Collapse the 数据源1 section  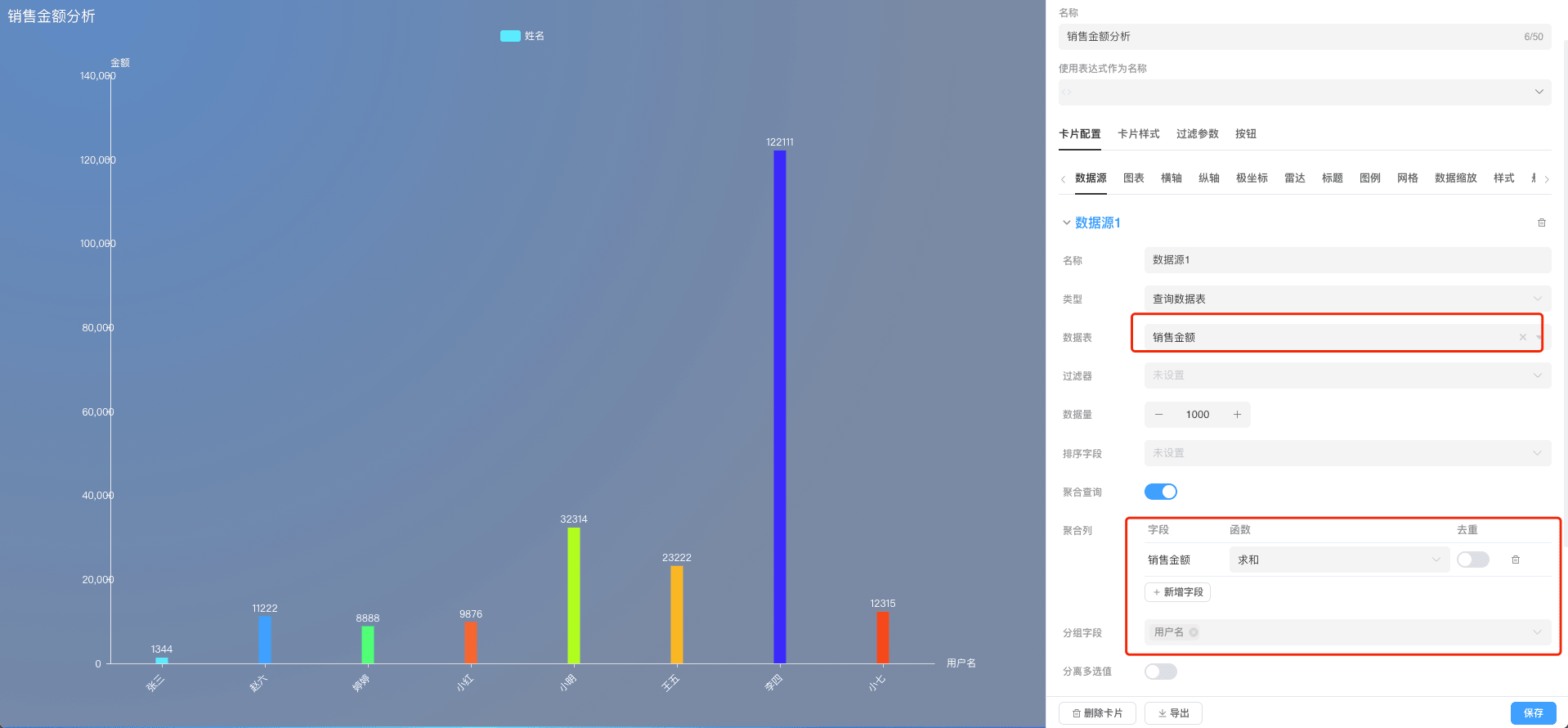click(x=1067, y=222)
